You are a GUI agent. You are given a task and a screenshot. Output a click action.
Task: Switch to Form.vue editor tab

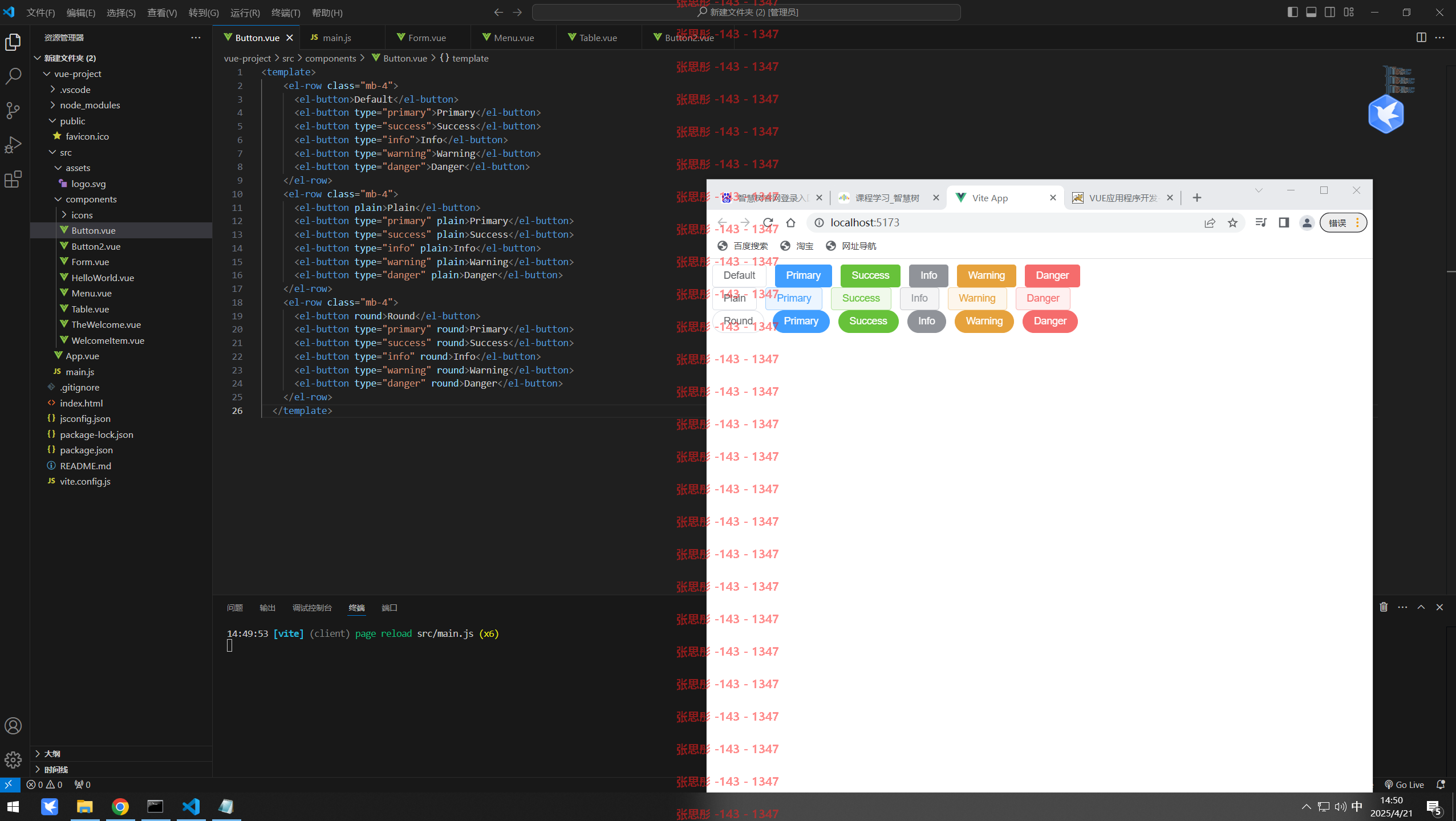[x=428, y=38]
